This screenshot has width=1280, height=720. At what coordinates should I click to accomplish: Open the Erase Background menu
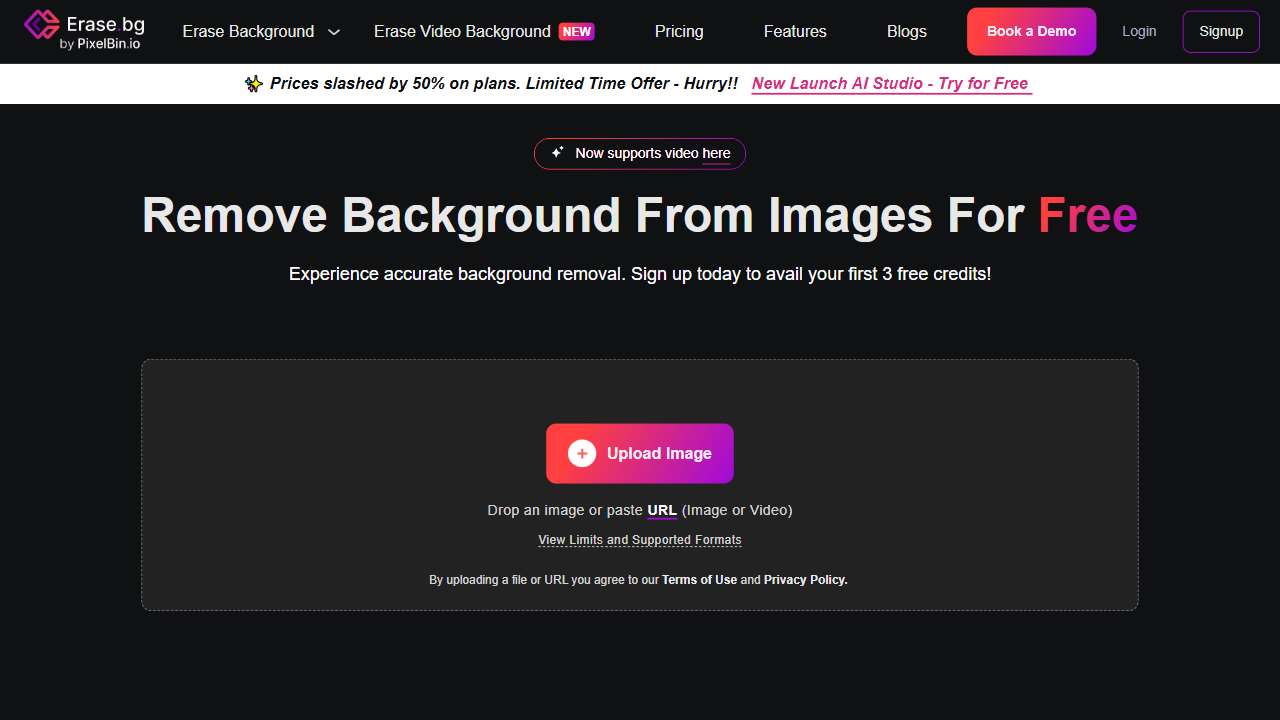click(x=248, y=32)
